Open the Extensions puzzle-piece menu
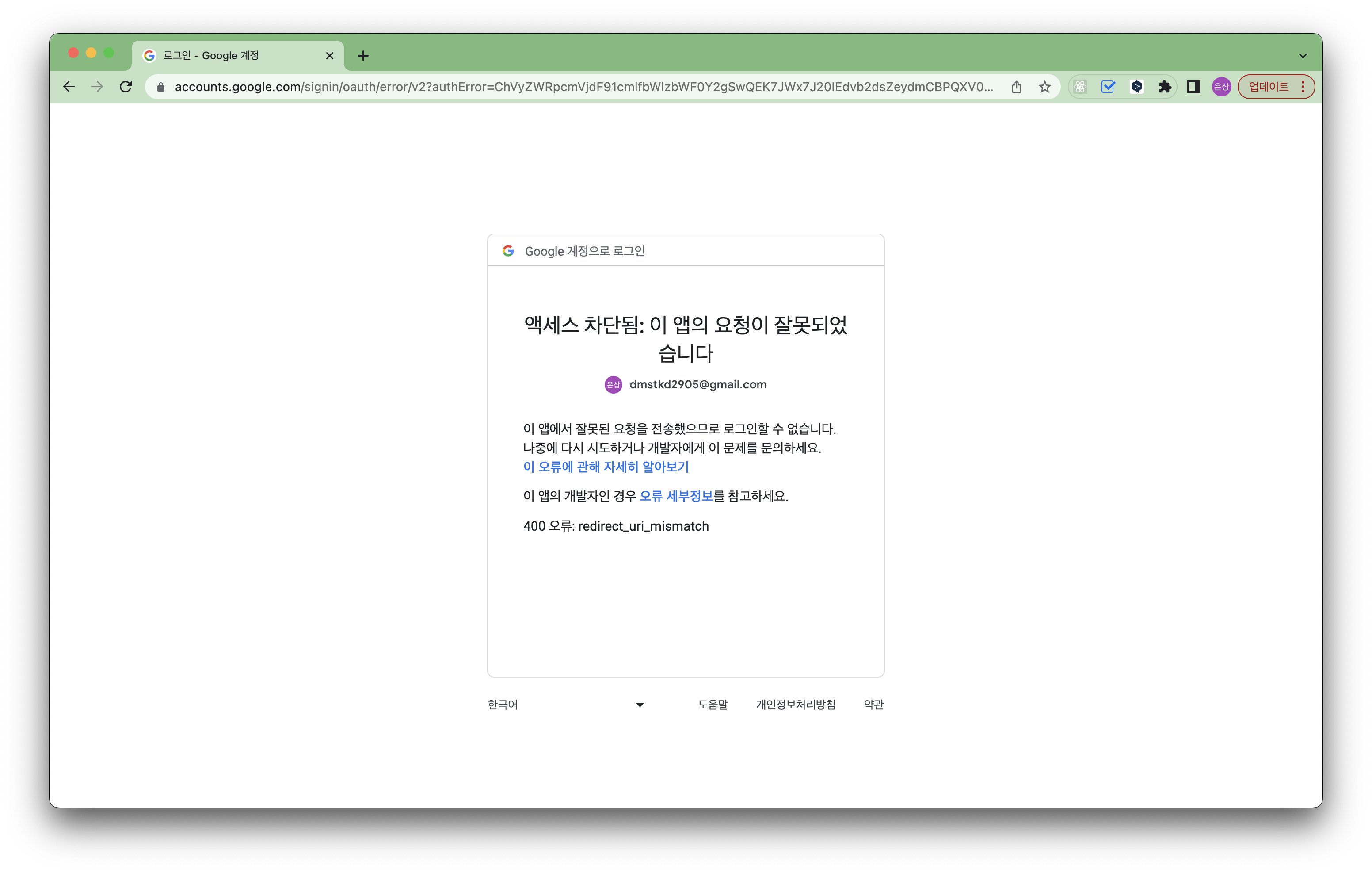The image size is (1372, 873). point(1165,87)
